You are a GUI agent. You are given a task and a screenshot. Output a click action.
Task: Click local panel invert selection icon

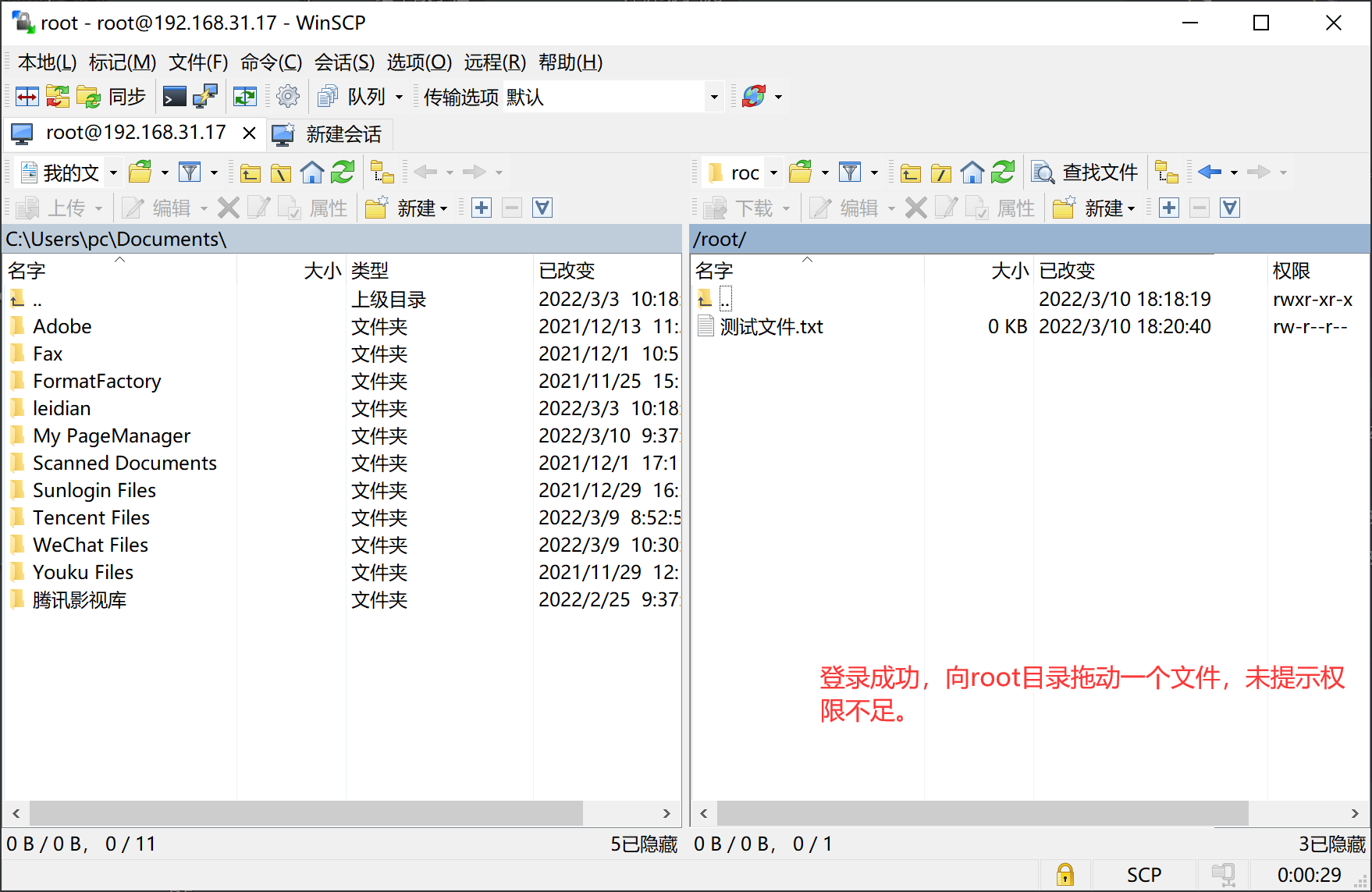(x=542, y=208)
